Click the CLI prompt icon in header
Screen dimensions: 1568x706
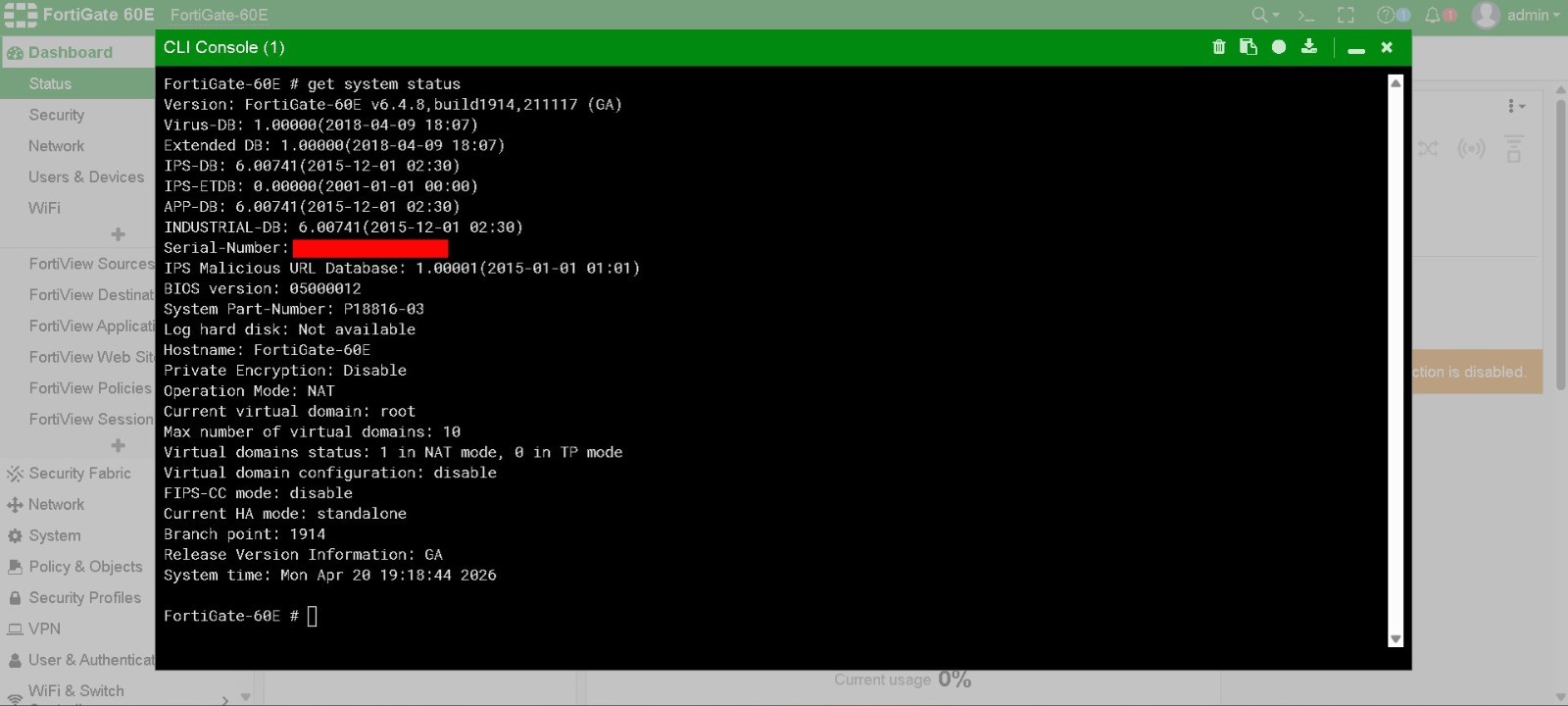[x=1305, y=15]
